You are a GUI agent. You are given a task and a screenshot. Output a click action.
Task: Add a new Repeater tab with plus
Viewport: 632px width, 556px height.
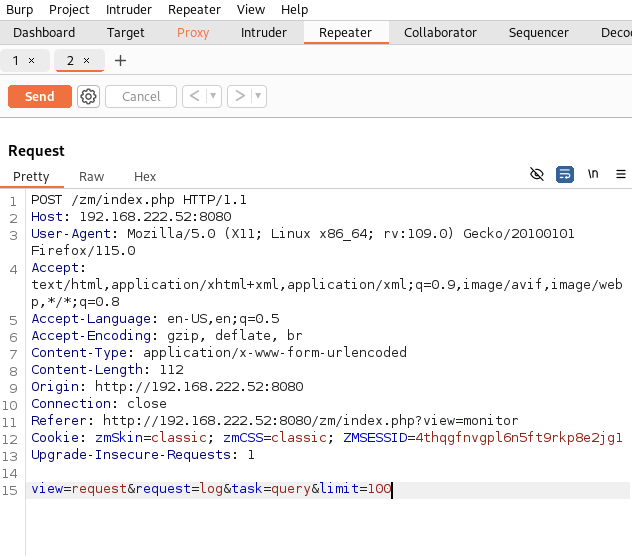(121, 61)
